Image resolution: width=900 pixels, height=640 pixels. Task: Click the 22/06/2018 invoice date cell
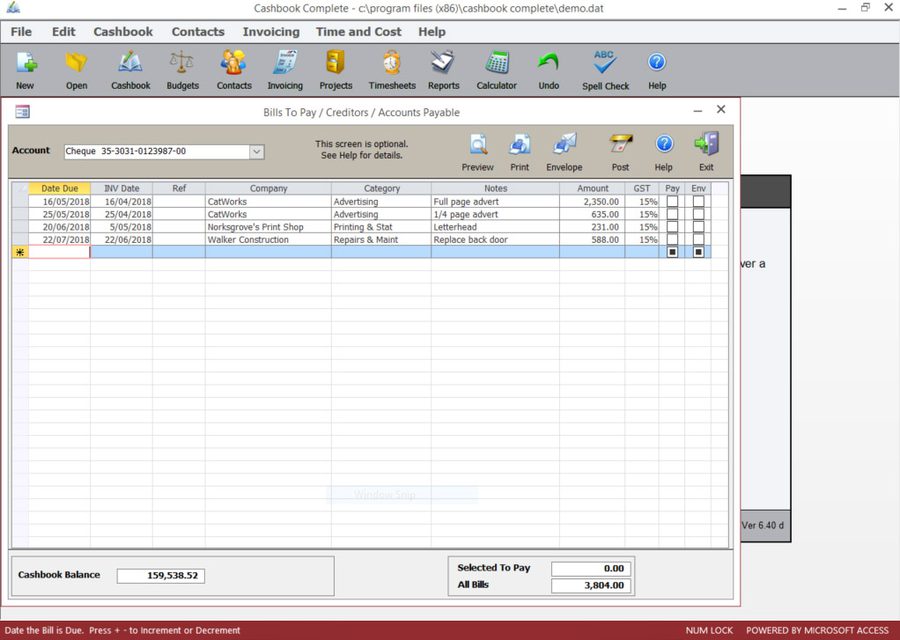click(x=122, y=239)
